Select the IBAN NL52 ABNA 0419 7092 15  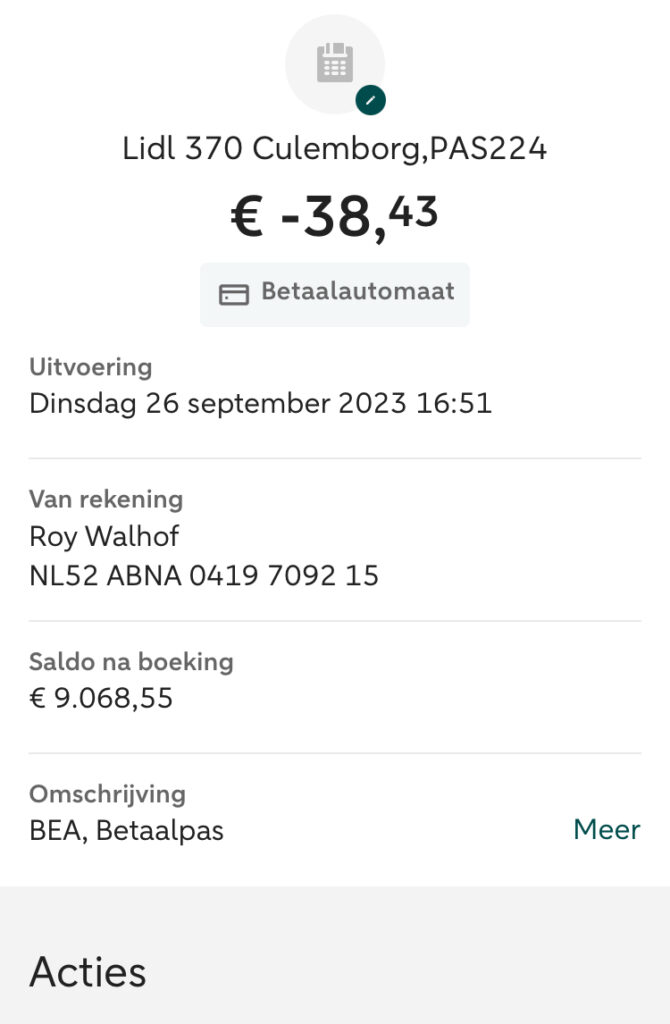click(204, 576)
